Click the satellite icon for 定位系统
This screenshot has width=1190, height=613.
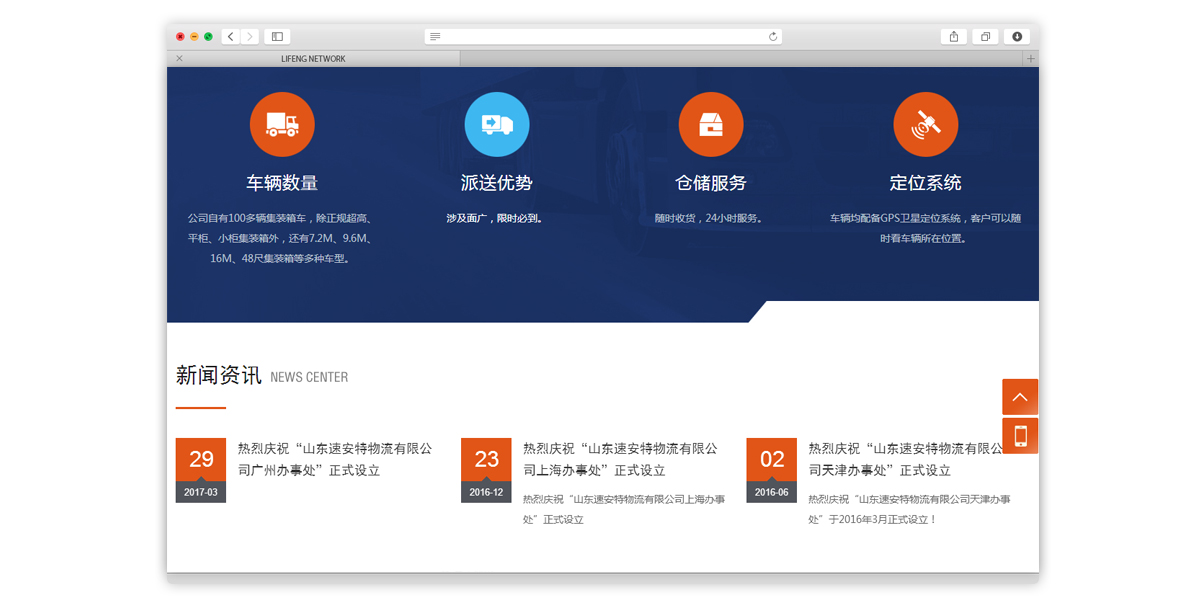click(926, 124)
